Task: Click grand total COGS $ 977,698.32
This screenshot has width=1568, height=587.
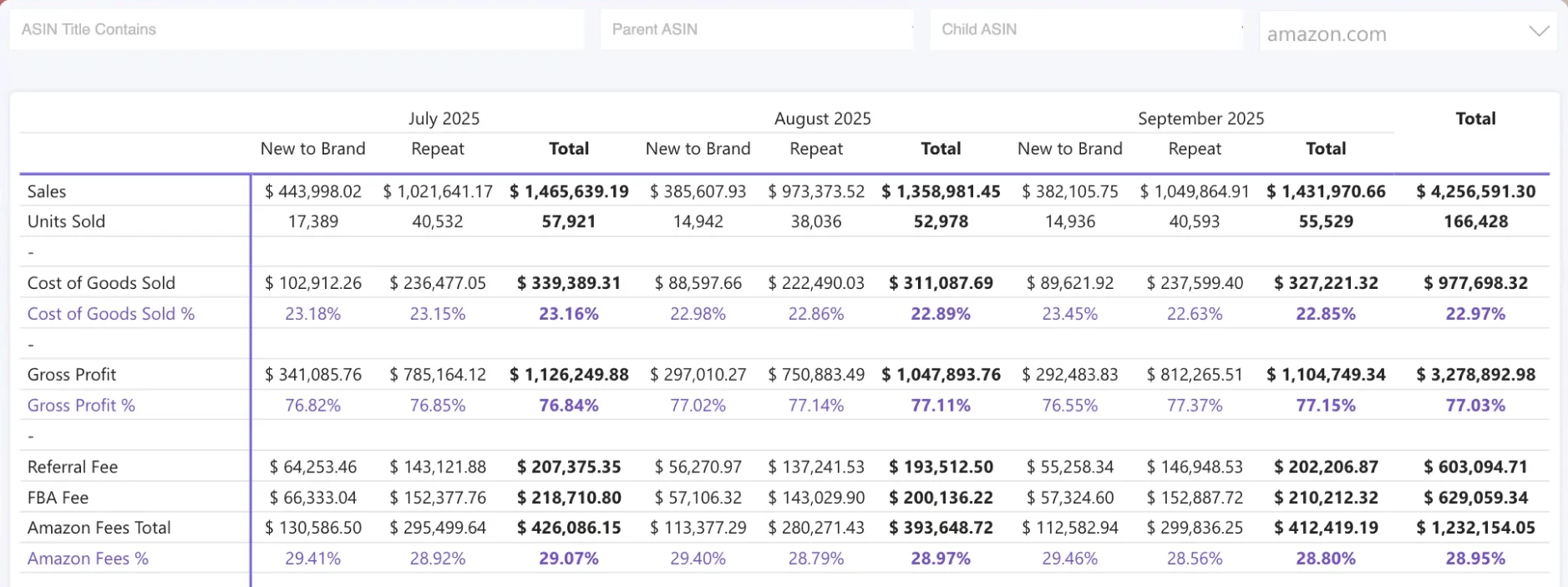Action: [1476, 283]
